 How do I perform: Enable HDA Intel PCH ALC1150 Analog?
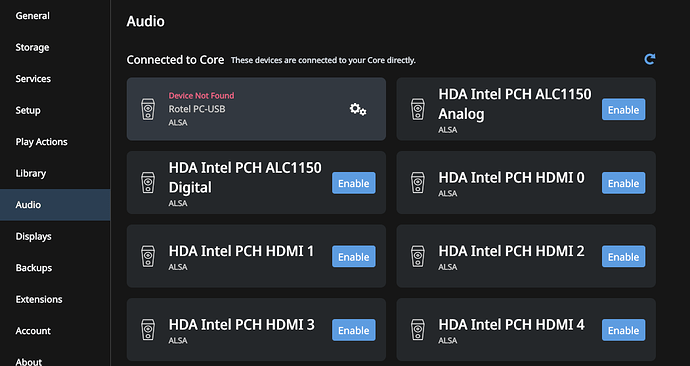624,110
